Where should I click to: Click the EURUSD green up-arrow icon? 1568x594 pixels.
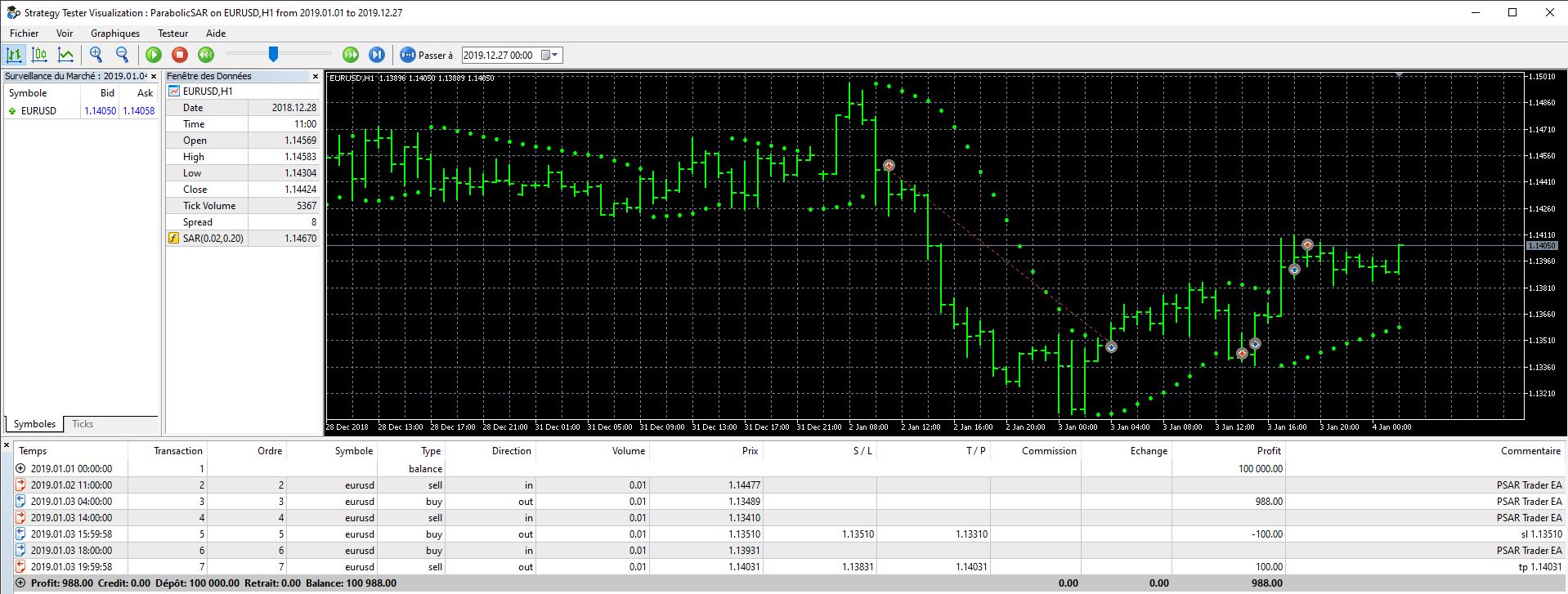[12, 111]
